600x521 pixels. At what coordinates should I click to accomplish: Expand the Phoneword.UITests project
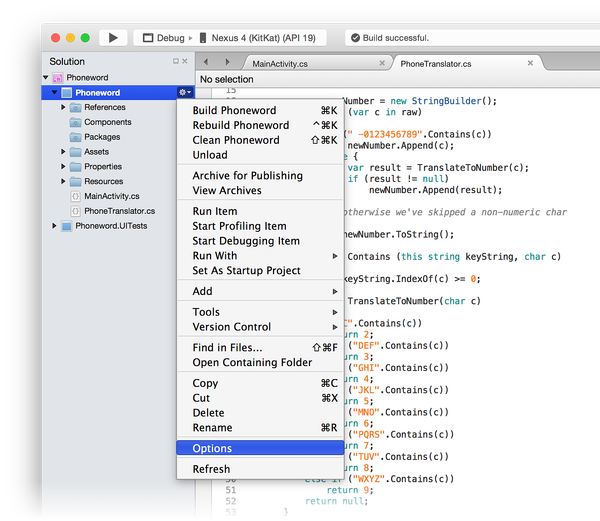click(x=53, y=226)
